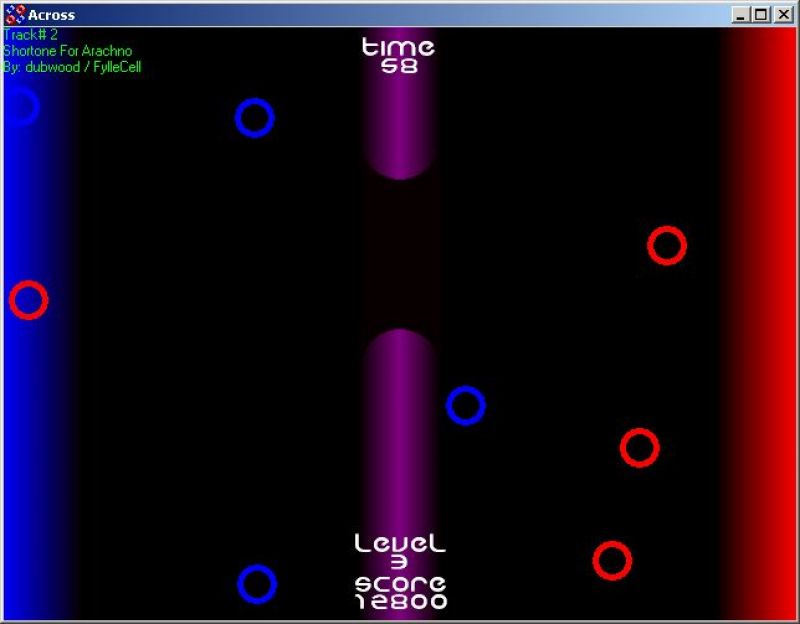This screenshot has height=624, width=800.
Task: Click the red ring on the blue left edge
Action: tap(29, 300)
